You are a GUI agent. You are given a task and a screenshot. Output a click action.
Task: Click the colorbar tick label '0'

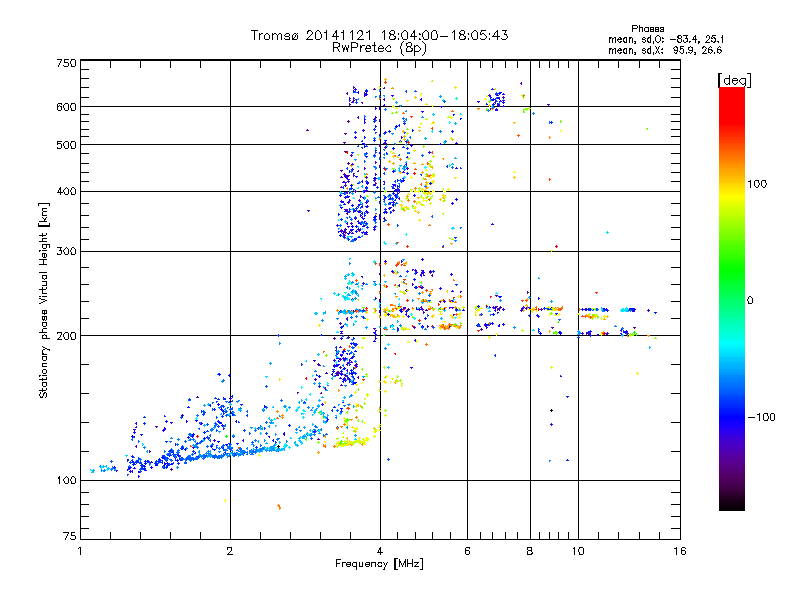(749, 301)
